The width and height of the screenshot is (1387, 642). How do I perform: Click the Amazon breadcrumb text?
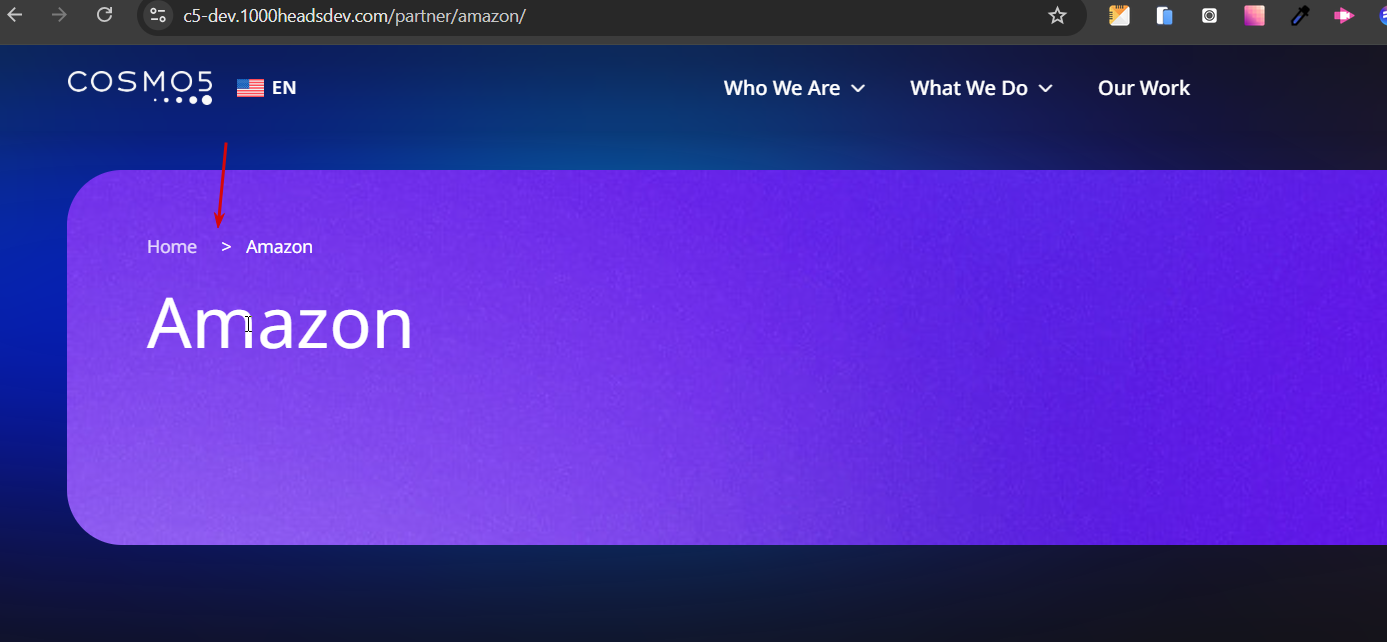279,247
